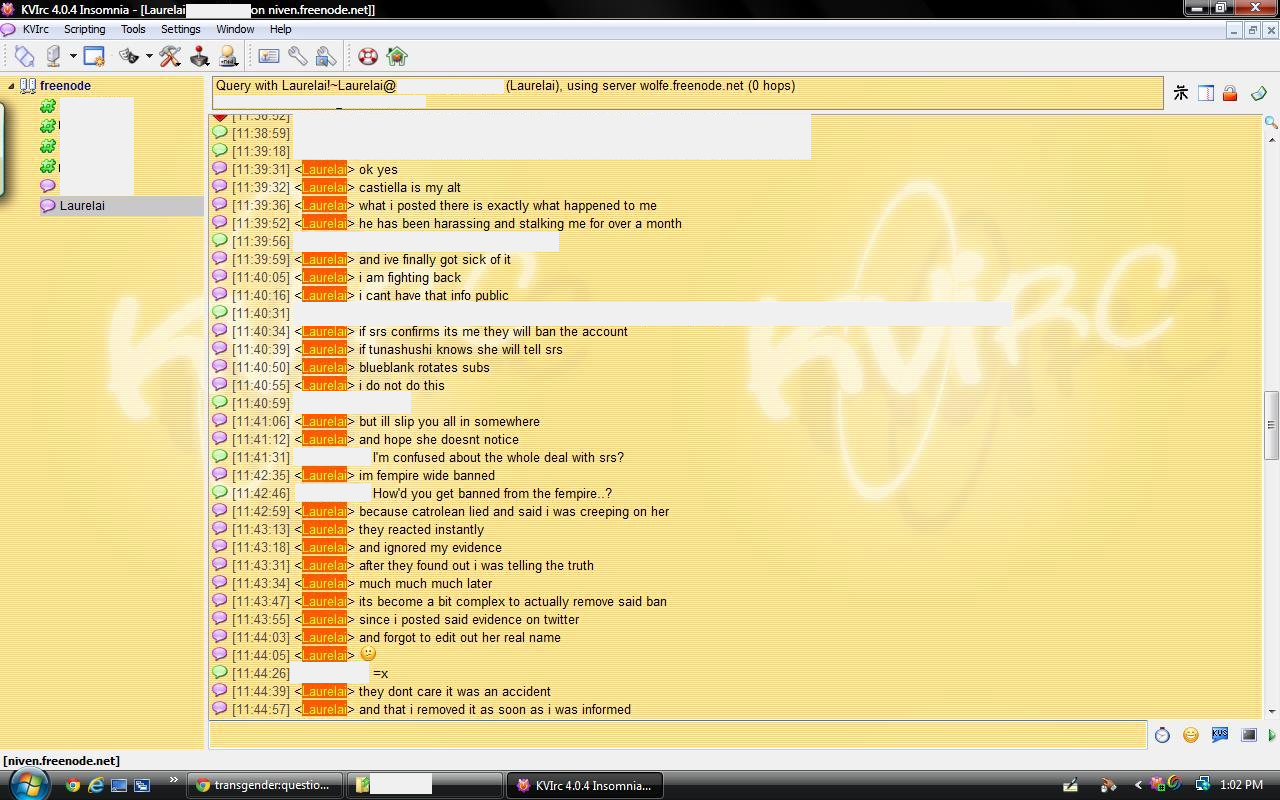
Task: Toggle encryption with the red padlock icon
Action: tap(1229, 92)
